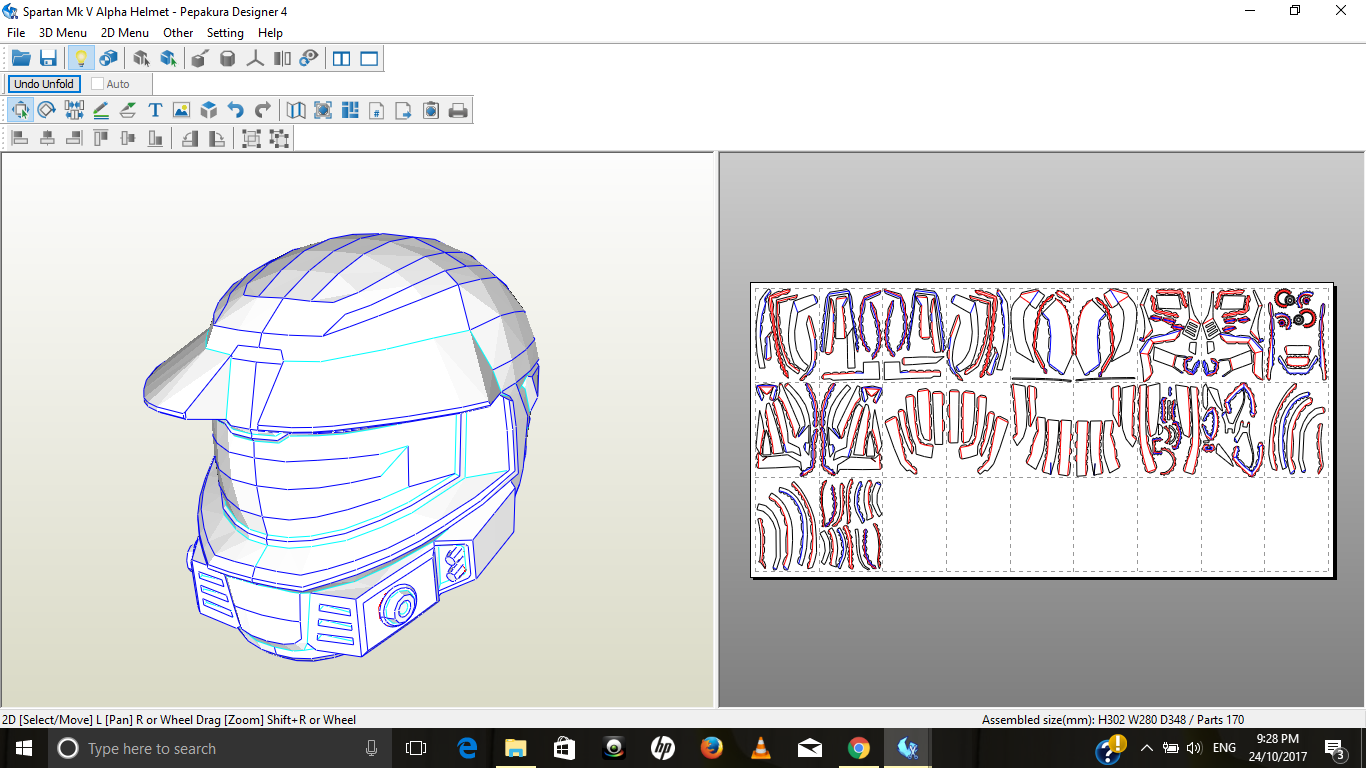The image size is (1366, 768).
Task: Open the taskbar volume speaker control
Action: click(x=1193, y=748)
